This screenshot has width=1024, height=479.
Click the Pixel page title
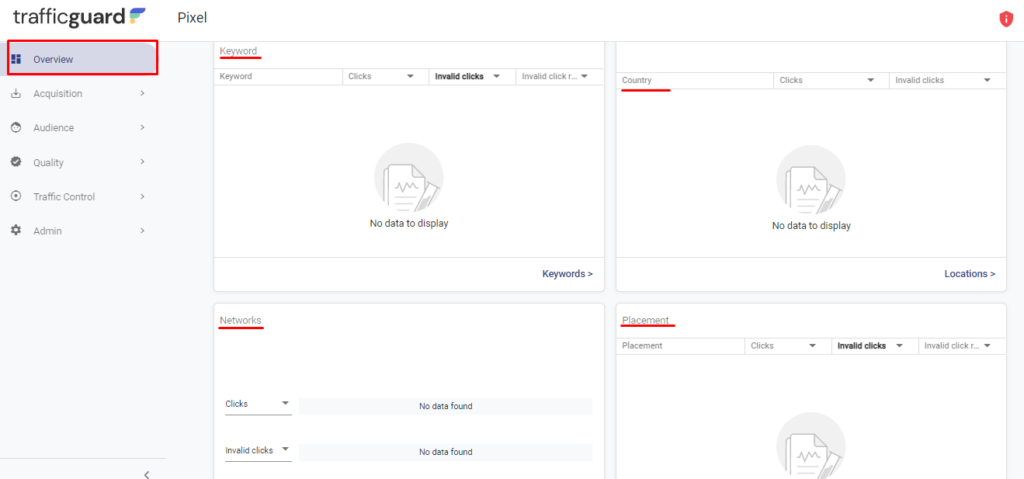[x=192, y=18]
